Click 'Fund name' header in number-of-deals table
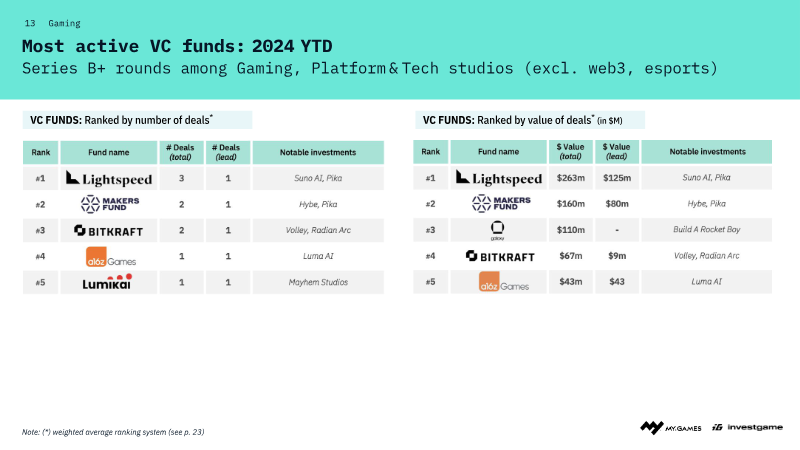 click(x=109, y=152)
